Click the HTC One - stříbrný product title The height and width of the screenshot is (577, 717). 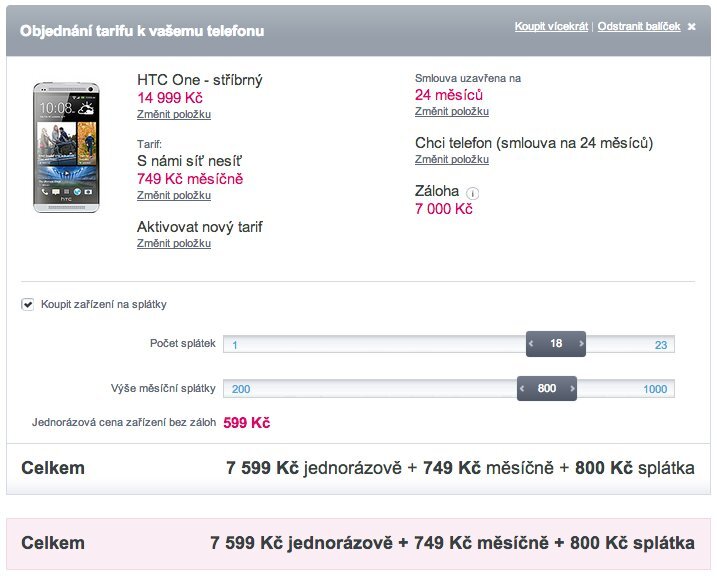(200, 80)
